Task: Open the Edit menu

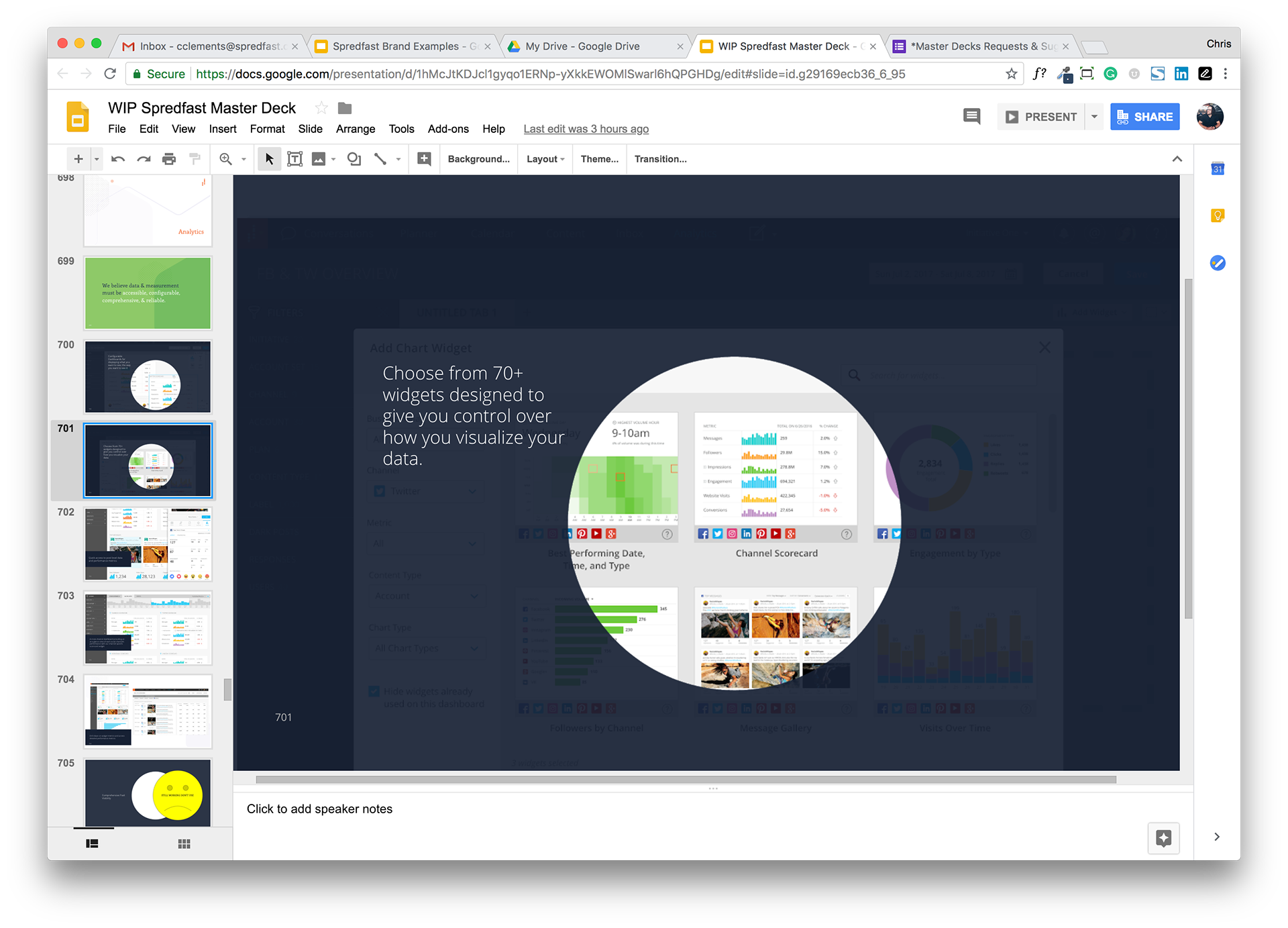Action: click(x=148, y=129)
